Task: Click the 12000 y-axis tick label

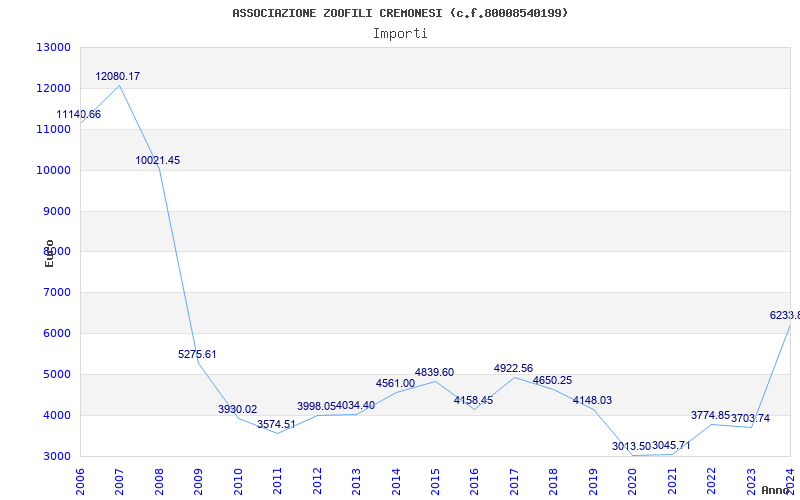Action: pyautogui.click(x=54, y=88)
